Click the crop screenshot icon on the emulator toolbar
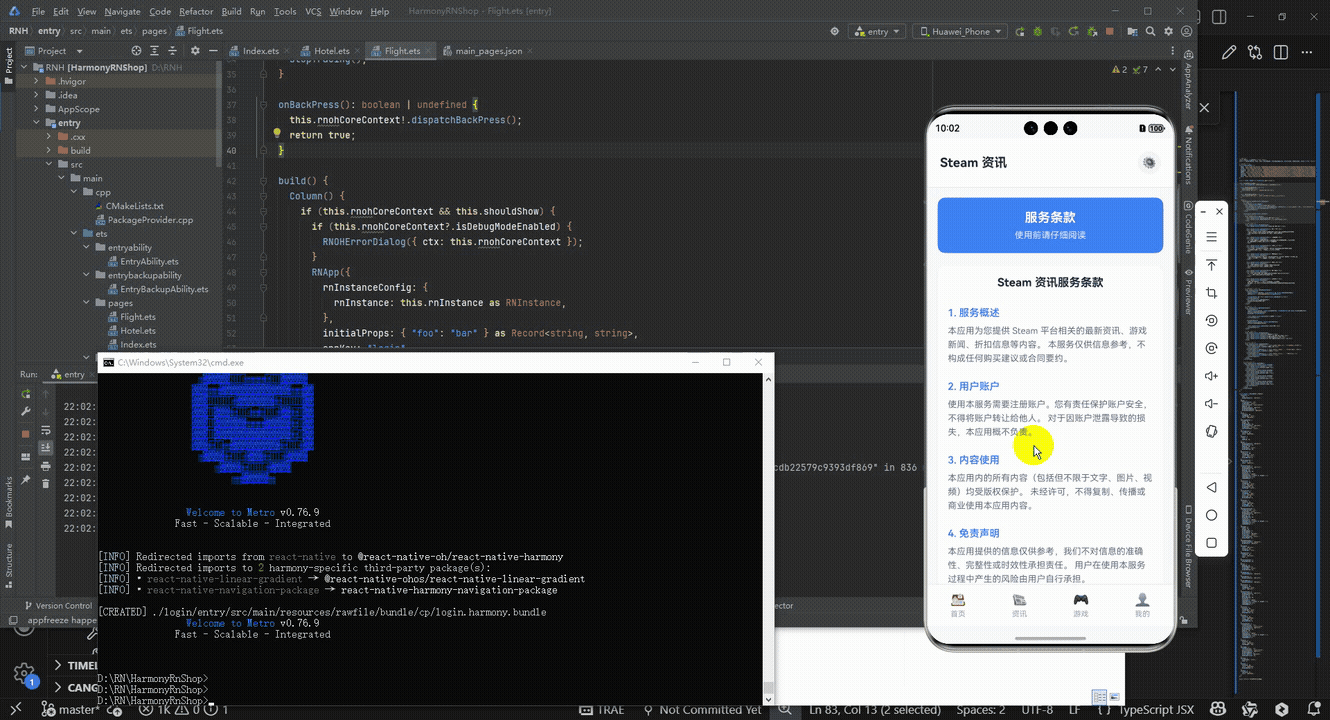This screenshot has height=720, width=1330. (1211, 293)
